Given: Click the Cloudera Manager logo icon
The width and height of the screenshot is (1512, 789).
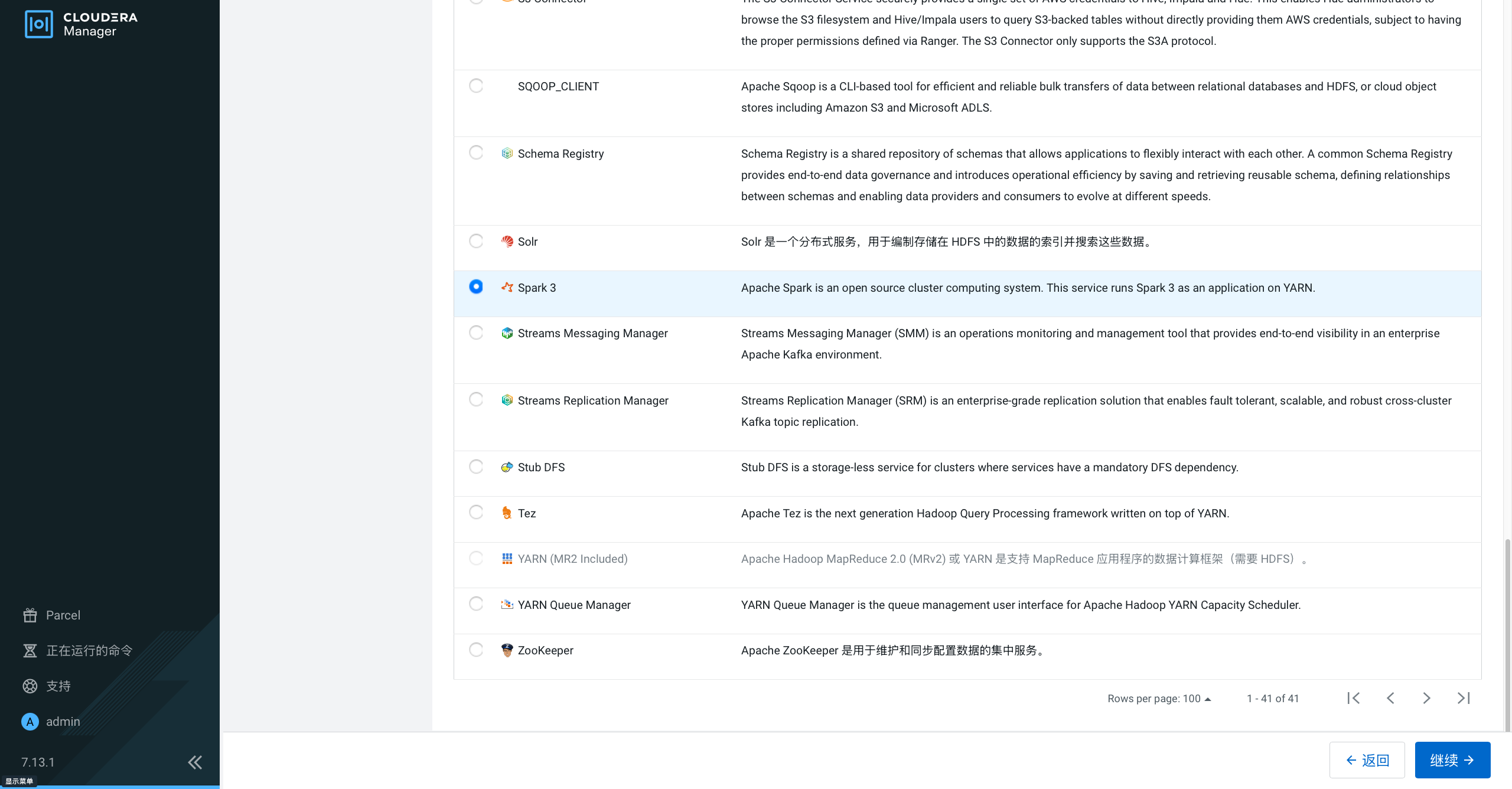Looking at the screenshot, I should [x=38, y=24].
